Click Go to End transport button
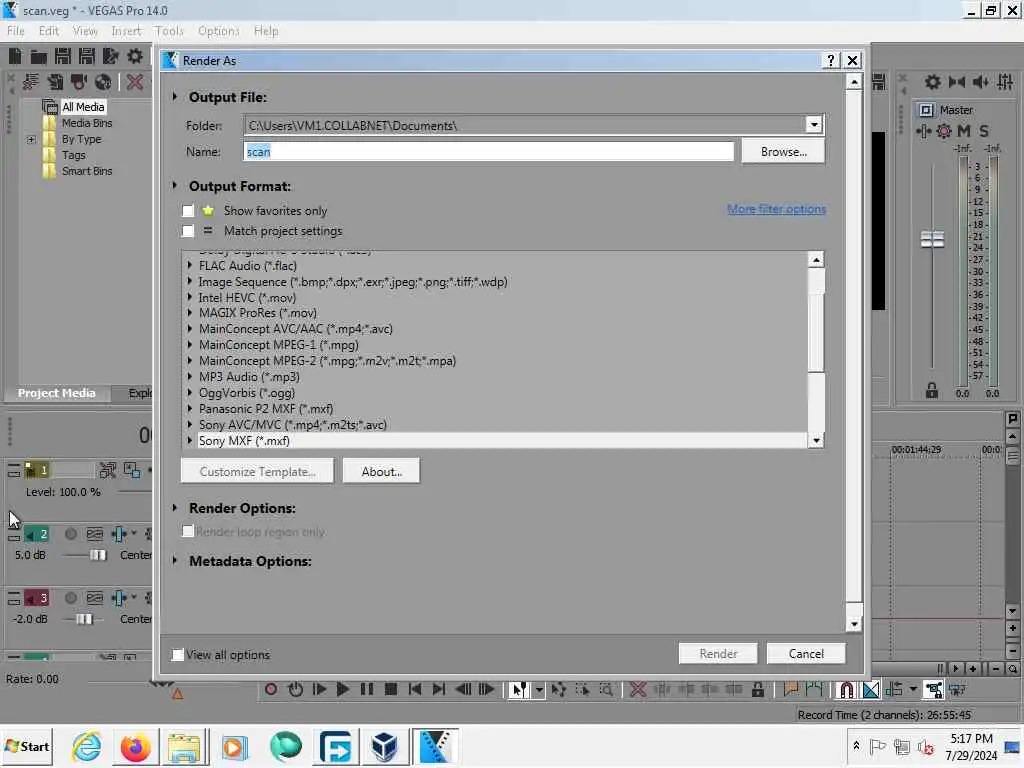This screenshot has width=1024, height=768. pyautogui.click(x=439, y=689)
